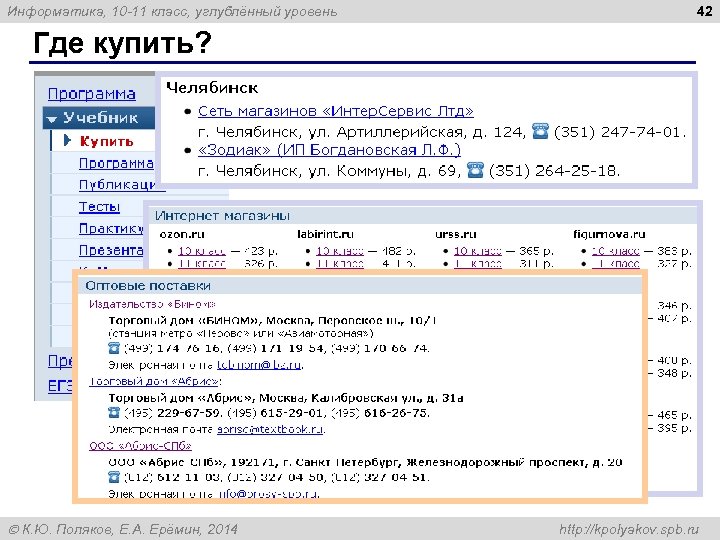Click the «Челябинск» city heading

pos(212,88)
